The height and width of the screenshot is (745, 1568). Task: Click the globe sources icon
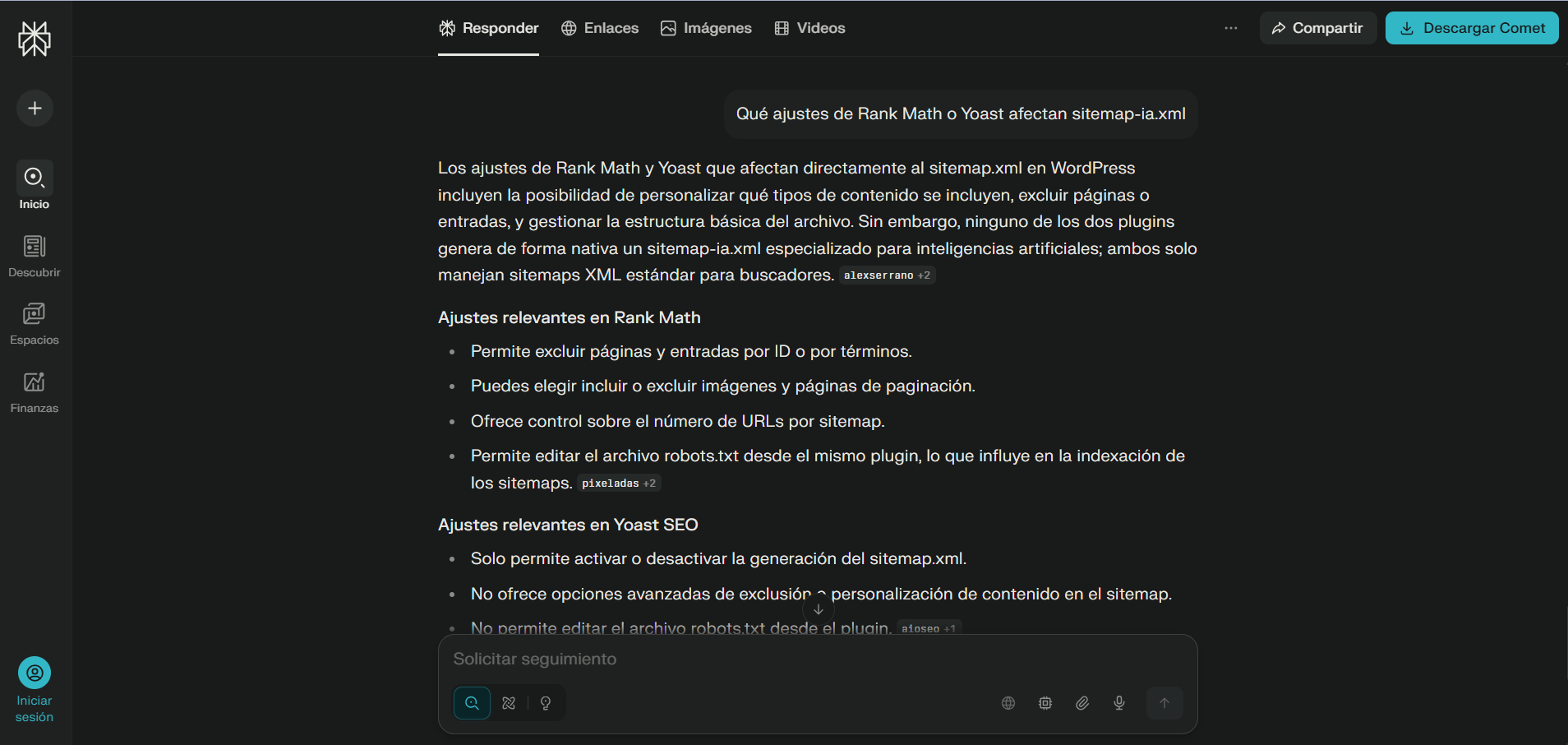[x=1008, y=703]
